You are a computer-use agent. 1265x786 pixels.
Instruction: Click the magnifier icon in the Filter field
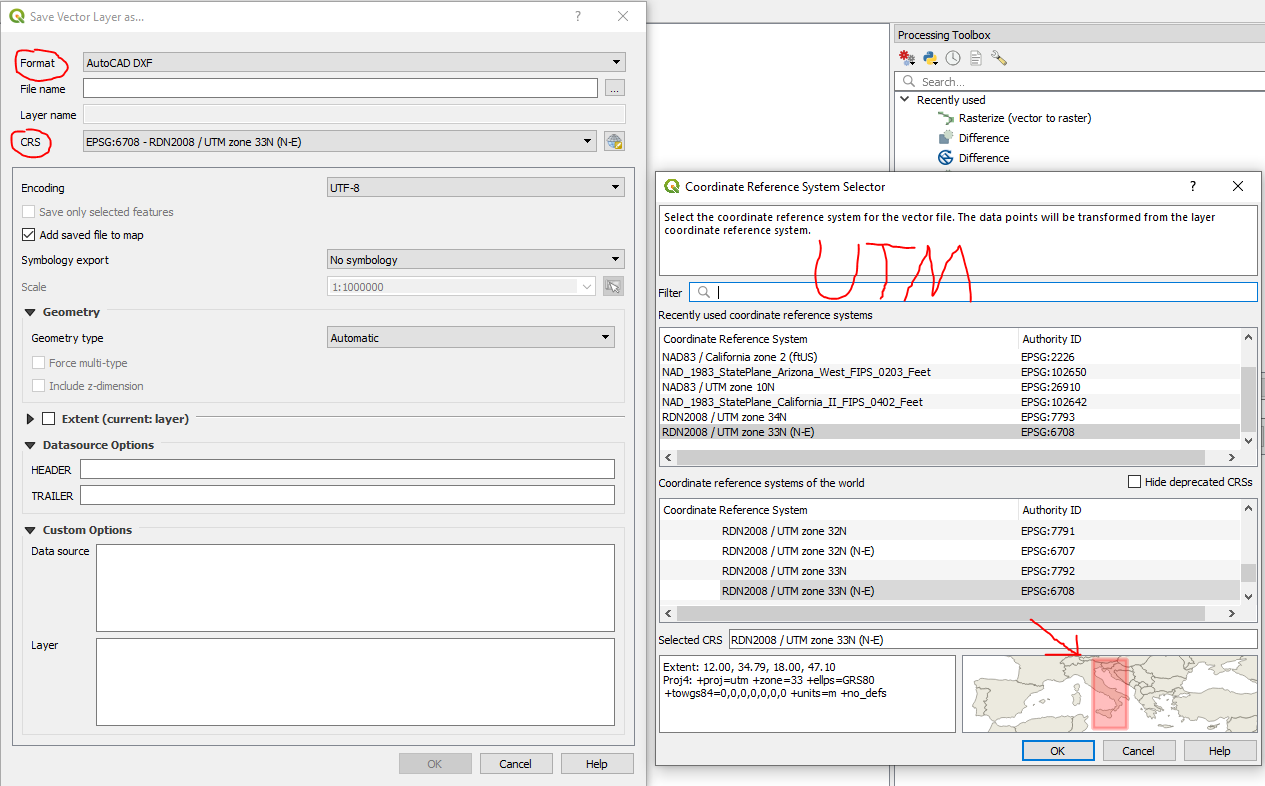tap(703, 293)
